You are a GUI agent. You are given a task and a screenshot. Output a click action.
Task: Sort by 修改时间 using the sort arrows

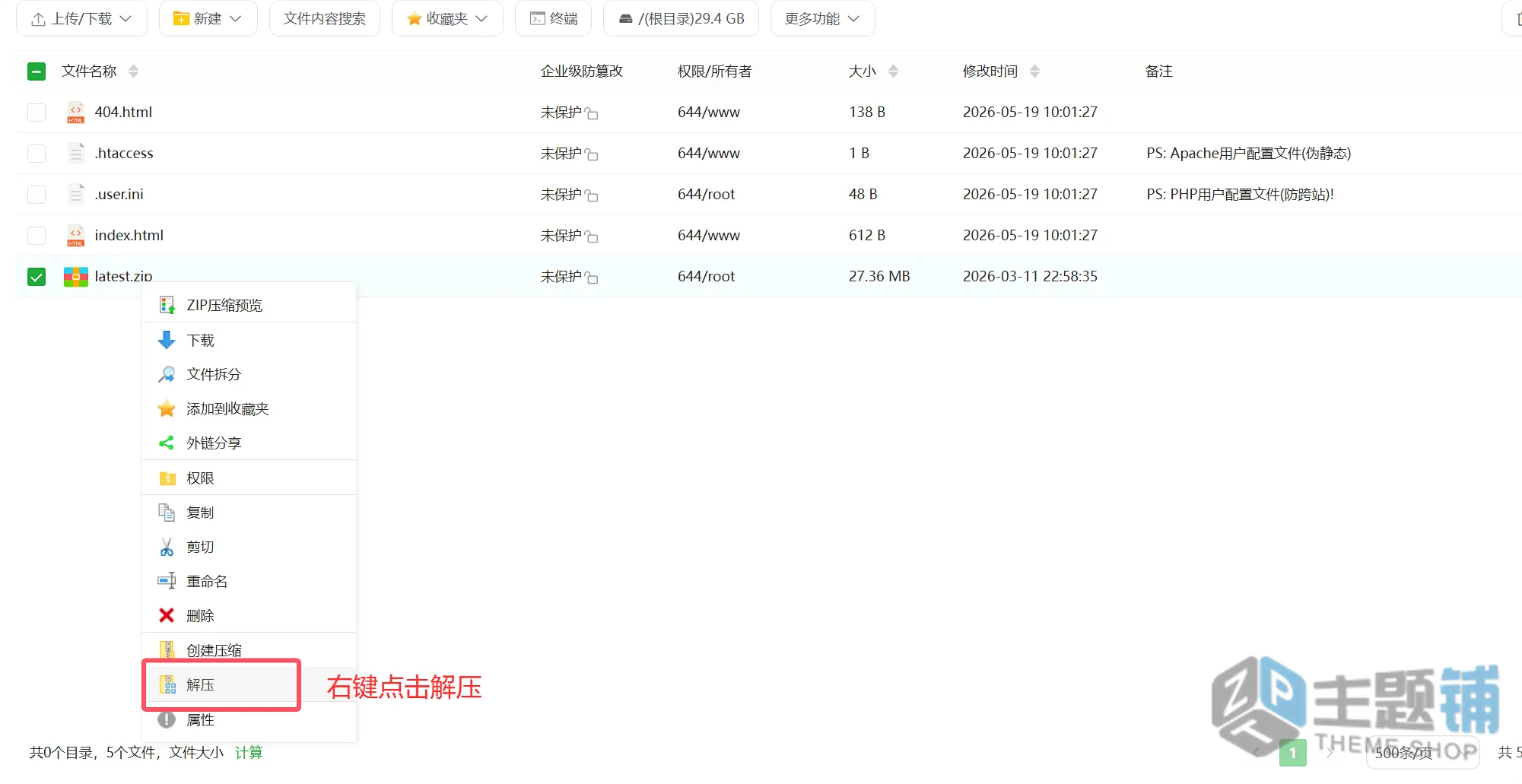(1034, 71)
